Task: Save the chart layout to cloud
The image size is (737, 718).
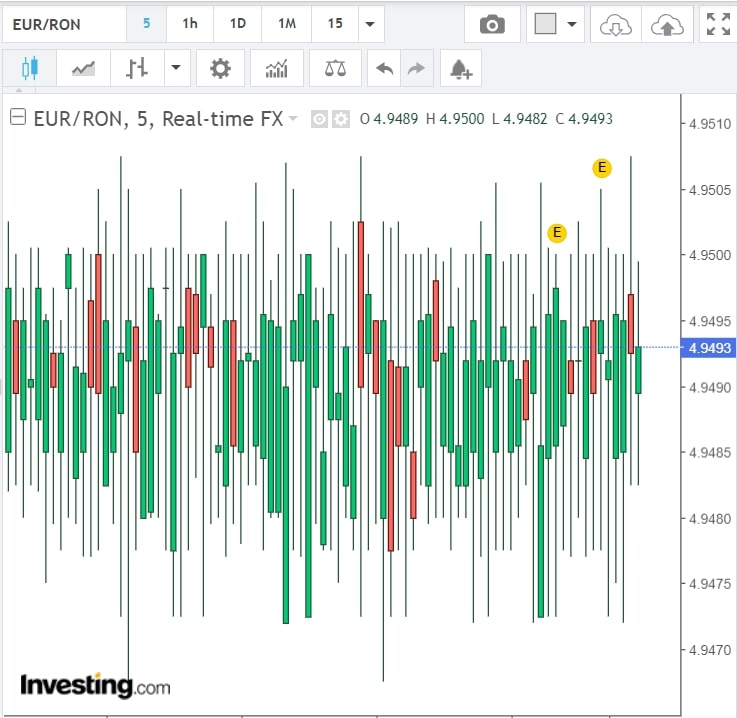Action: [666, 24]
